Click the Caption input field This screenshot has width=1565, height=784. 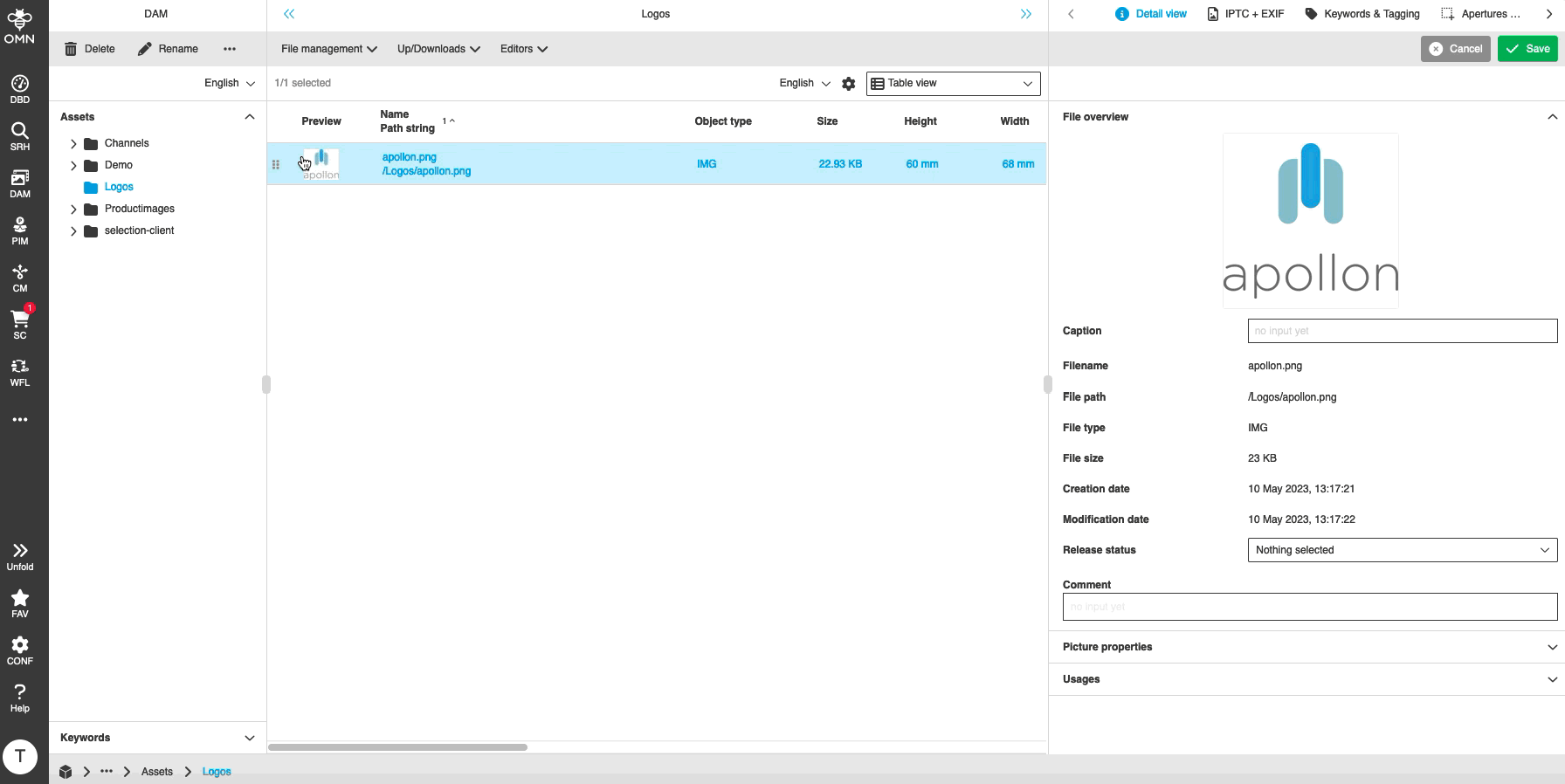[x=1402, y=331]
